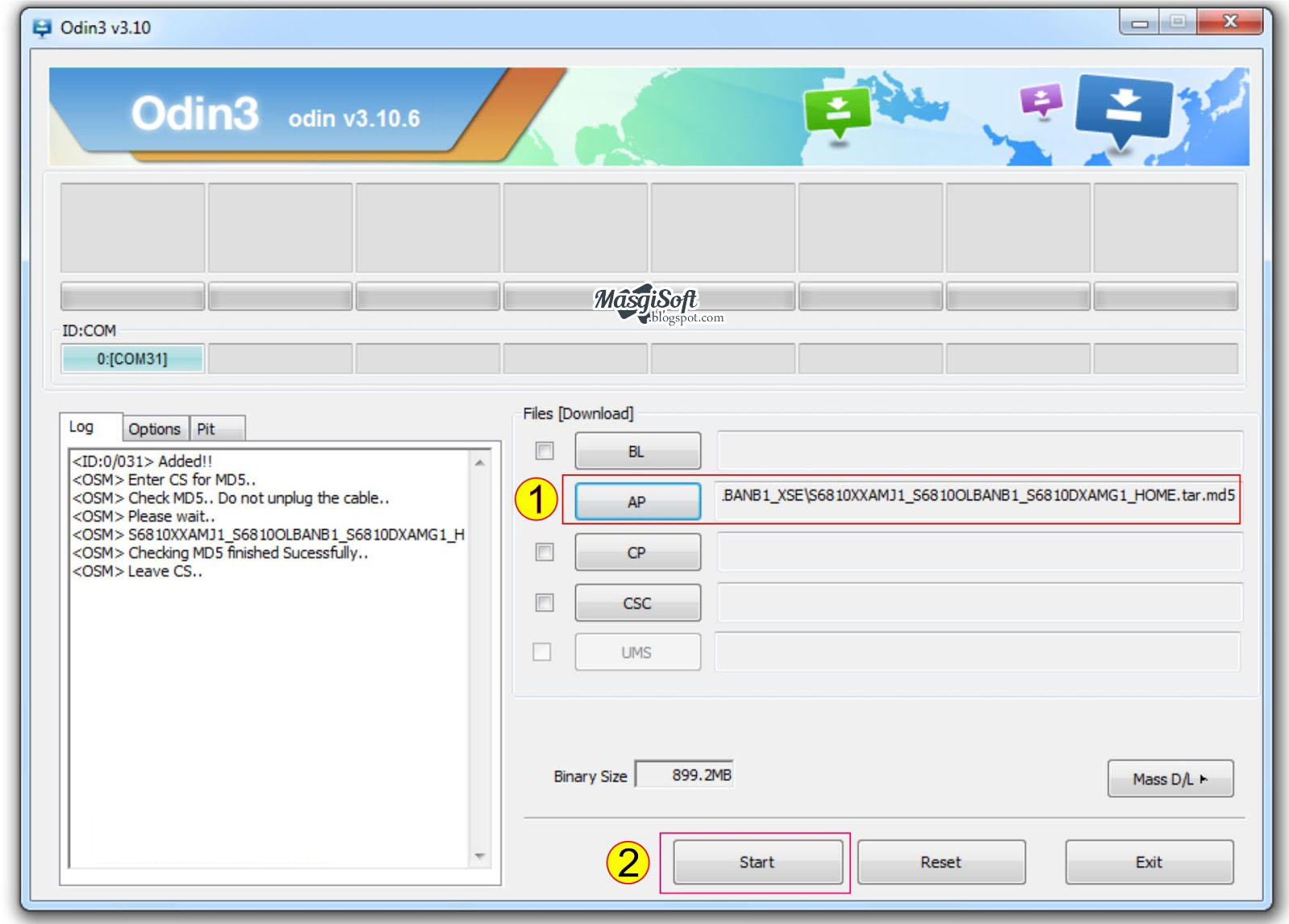This screenshot has width=1289, height=924.
Task: Select the 0:[COM31] port box
Action: pos(132,358)
